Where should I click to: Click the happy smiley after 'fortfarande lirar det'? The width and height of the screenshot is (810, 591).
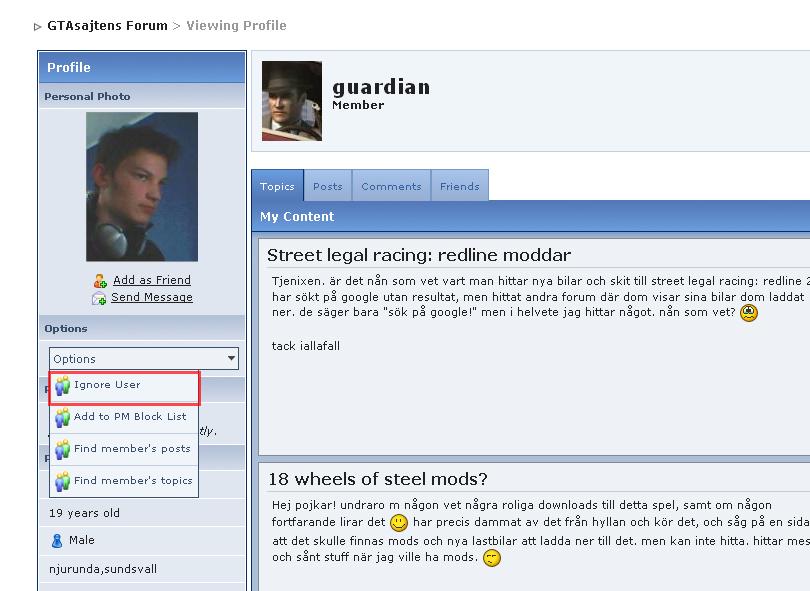(x=398, y=523)
